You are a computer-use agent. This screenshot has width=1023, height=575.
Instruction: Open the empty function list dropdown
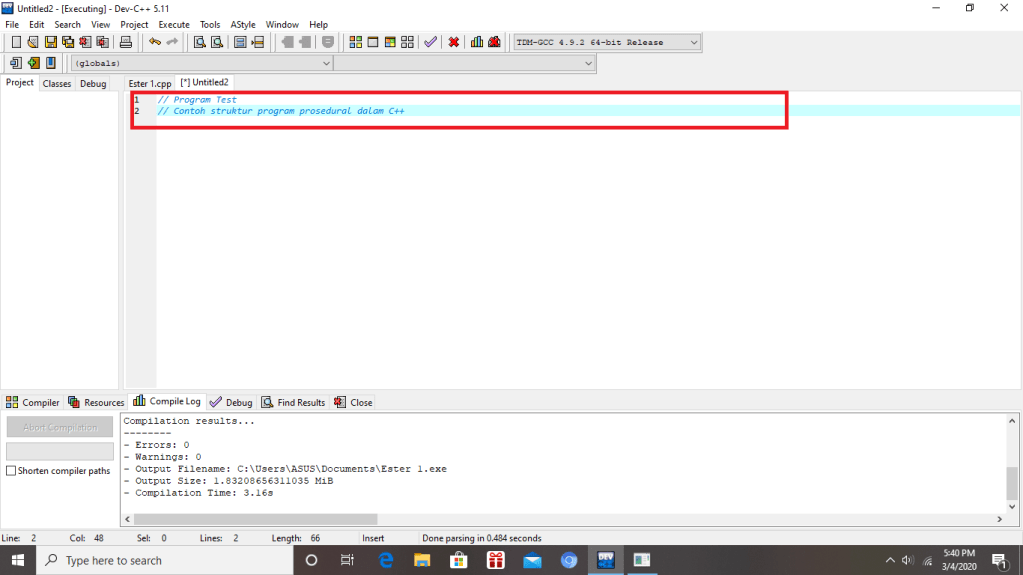(x=464, y=63)
